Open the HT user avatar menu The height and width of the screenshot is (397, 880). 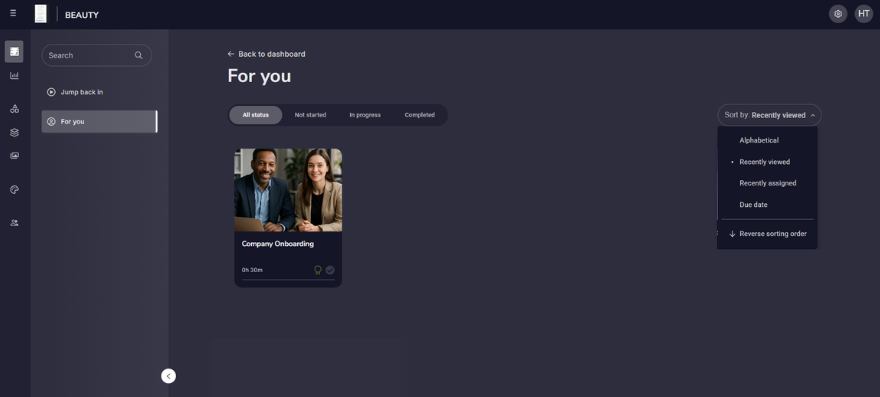pos(864,14)
